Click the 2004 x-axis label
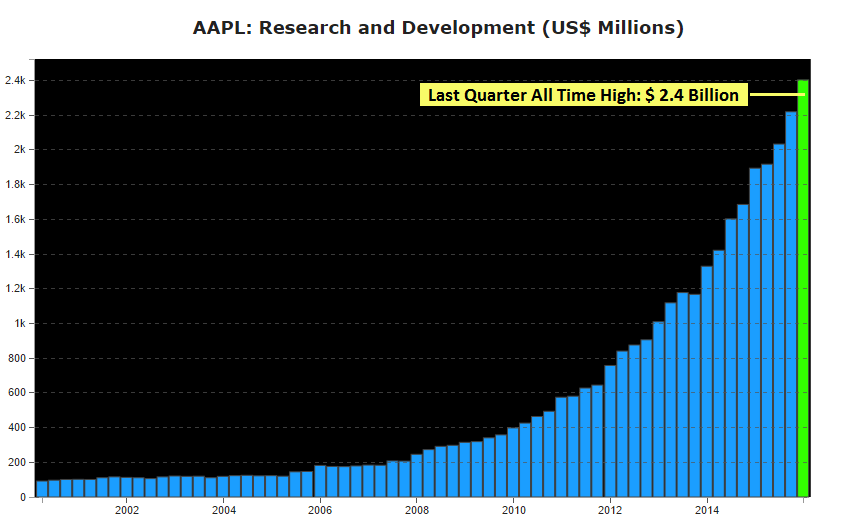The image size is (842, 526). pyautogui.click(x=223, y=510)
